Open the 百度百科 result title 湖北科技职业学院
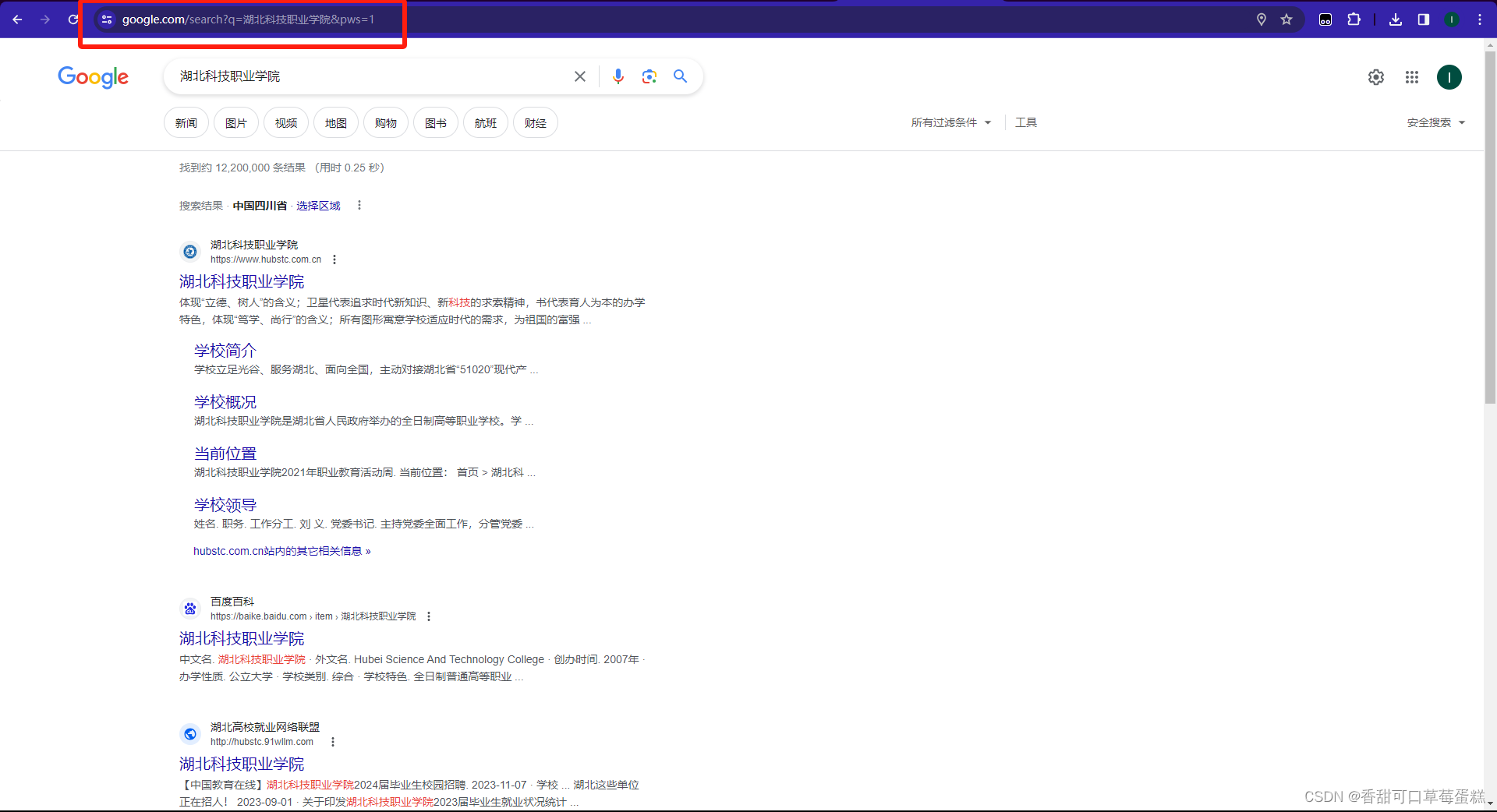 [242, 638]
